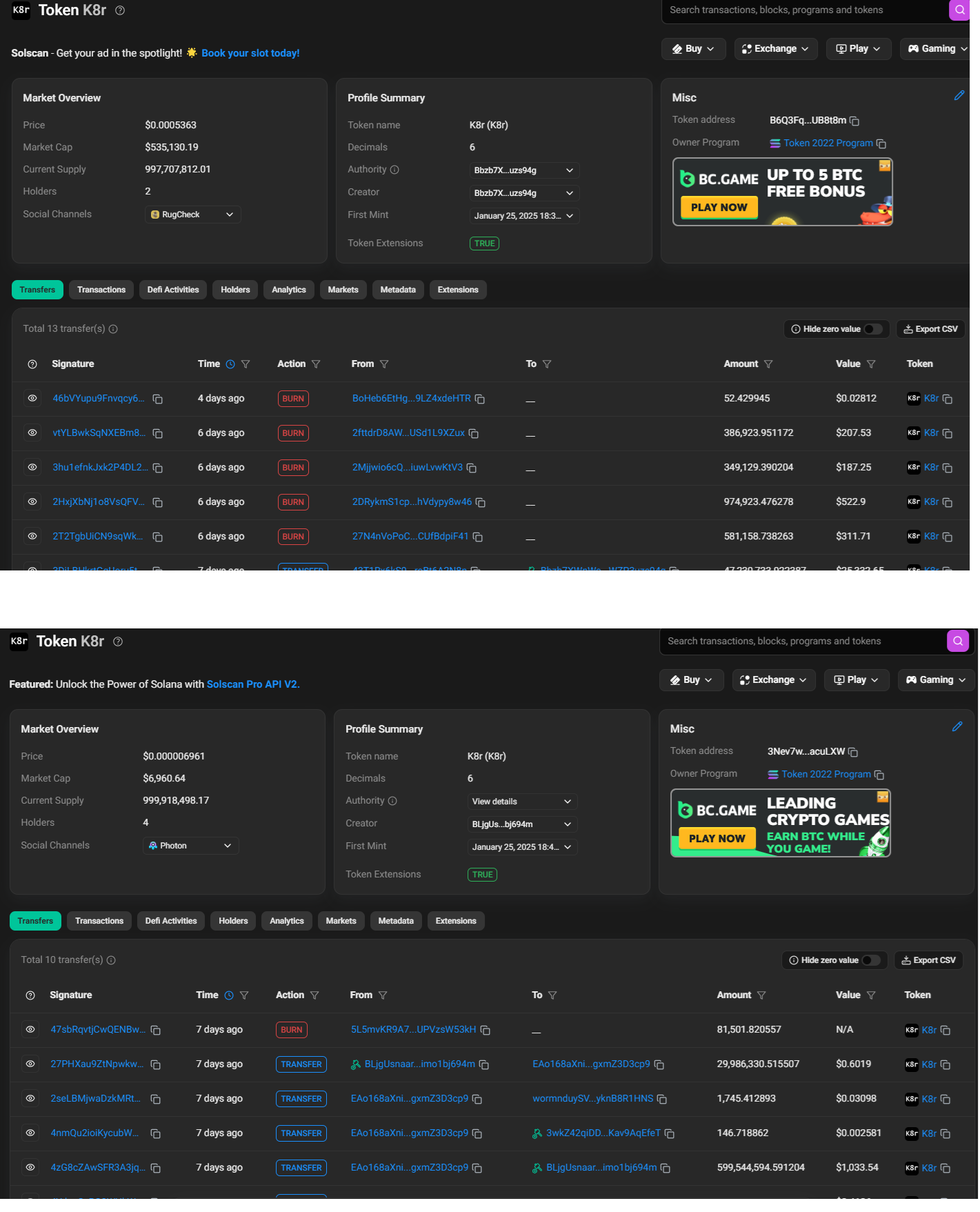The image size is (980, 1212).
Task: Open Holders tab on 3Nev7w token page
Action: point(233,921)
